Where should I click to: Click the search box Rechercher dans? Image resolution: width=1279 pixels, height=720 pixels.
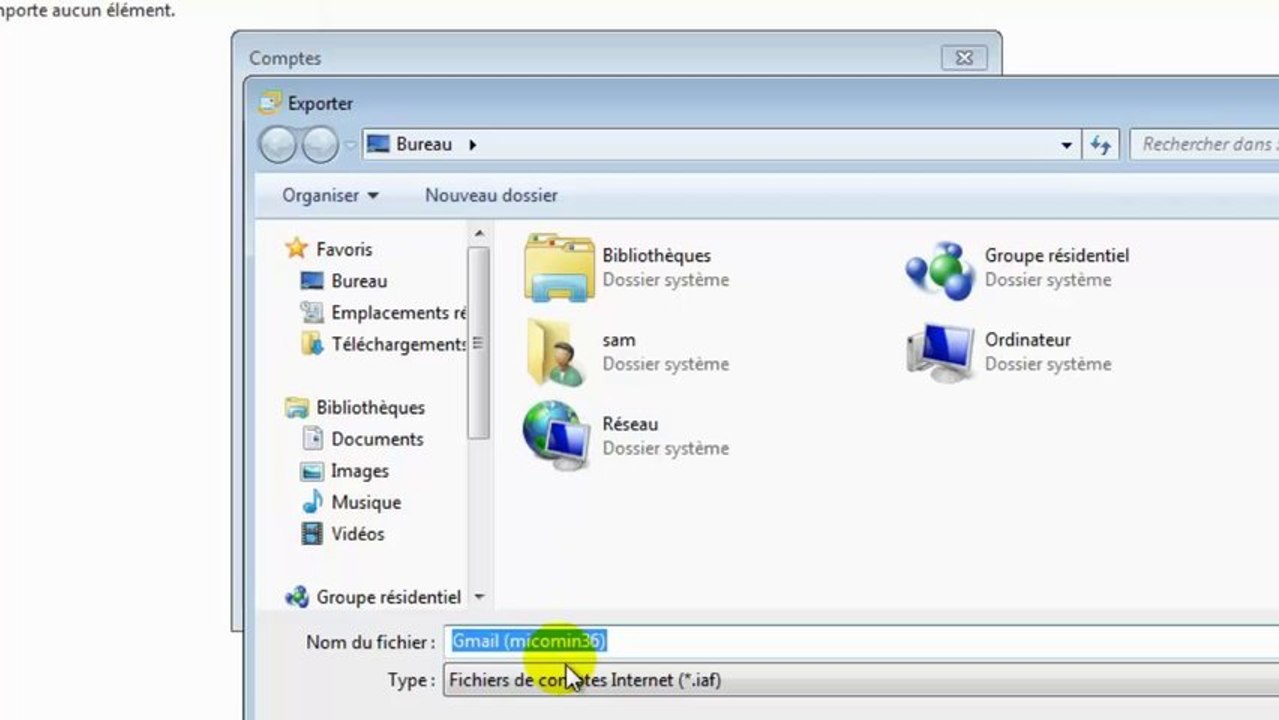[x=1204, y=145]
